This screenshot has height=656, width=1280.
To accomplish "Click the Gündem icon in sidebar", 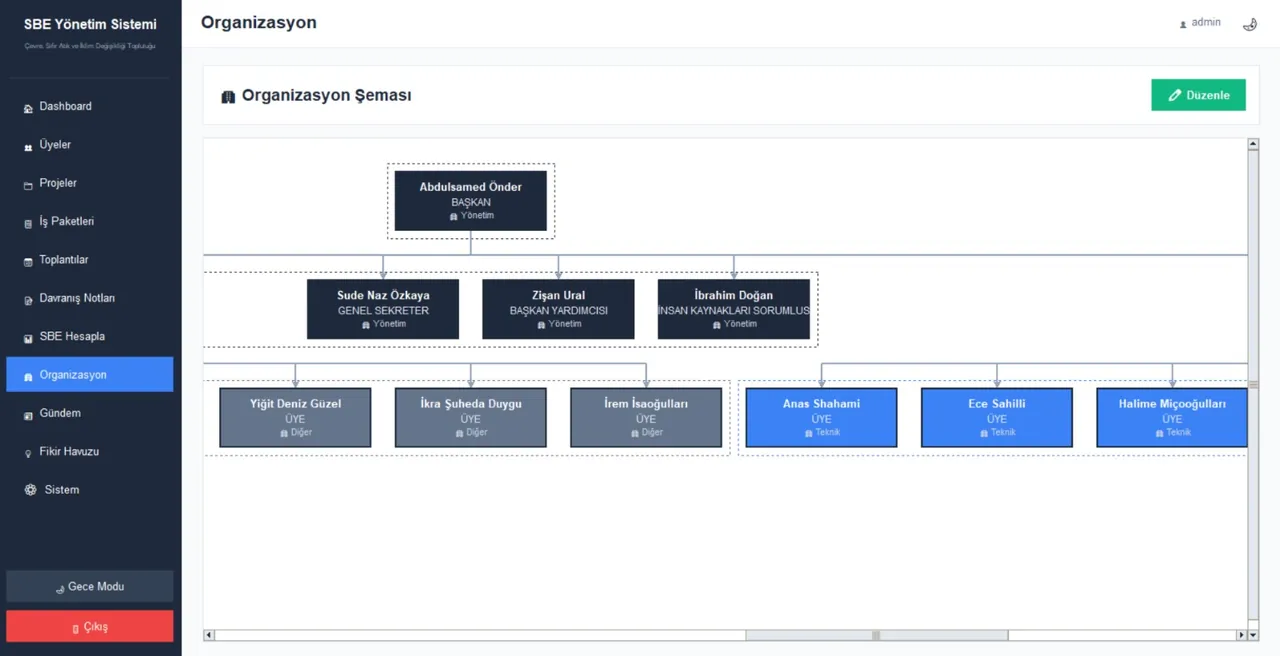I will [x=28, y=415].
